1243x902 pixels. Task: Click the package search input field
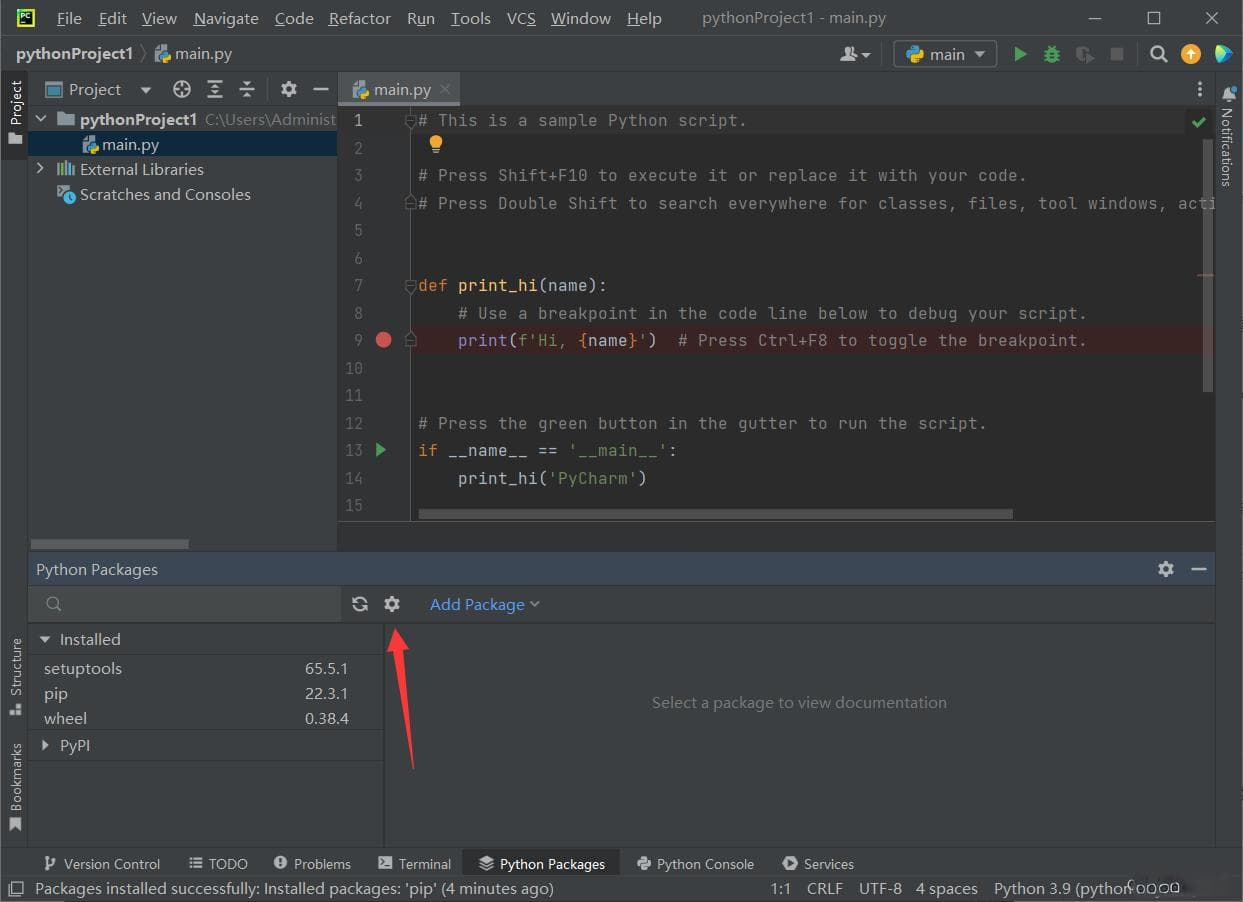(186, 604)
